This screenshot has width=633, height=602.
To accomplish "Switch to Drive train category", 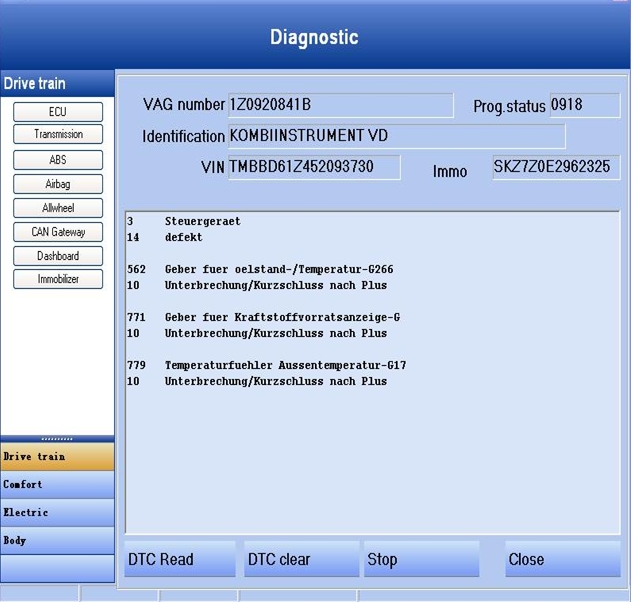I will pyautogui.click(x=57, y=457).
